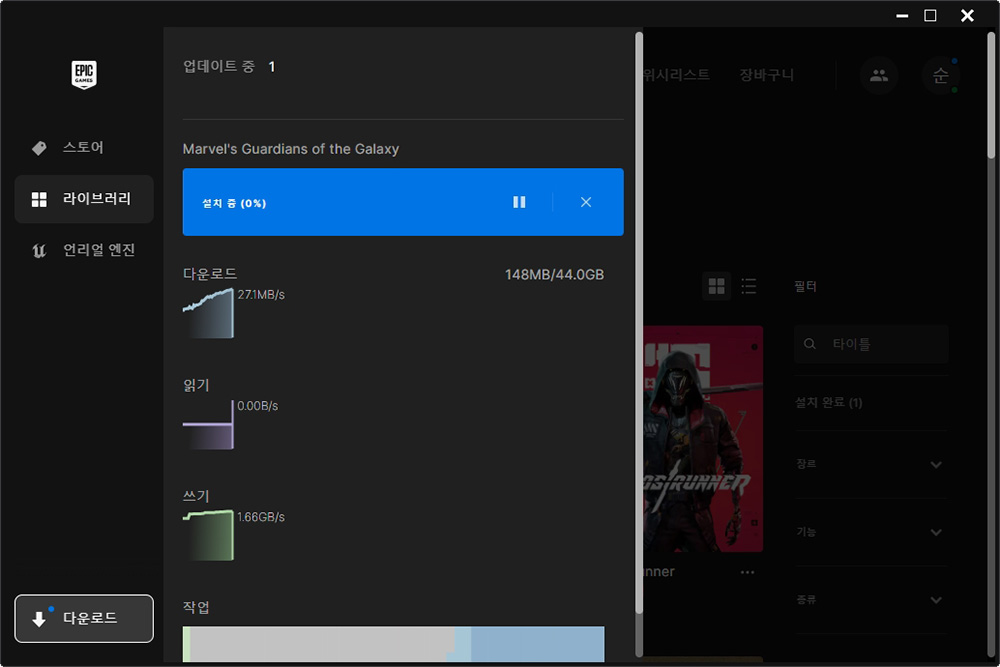
Task: Open the account profile avatar 순
Action: pyautogui.click(x=941, y=75)
